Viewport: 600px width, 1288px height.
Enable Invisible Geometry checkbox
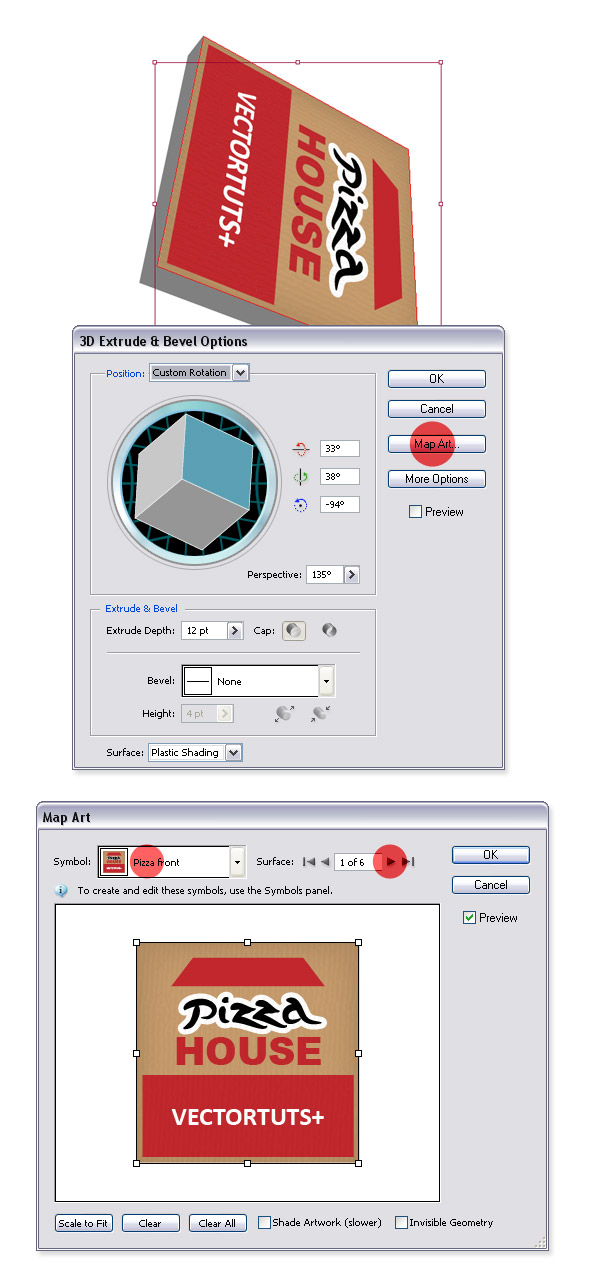click(x=401, y=1222)
